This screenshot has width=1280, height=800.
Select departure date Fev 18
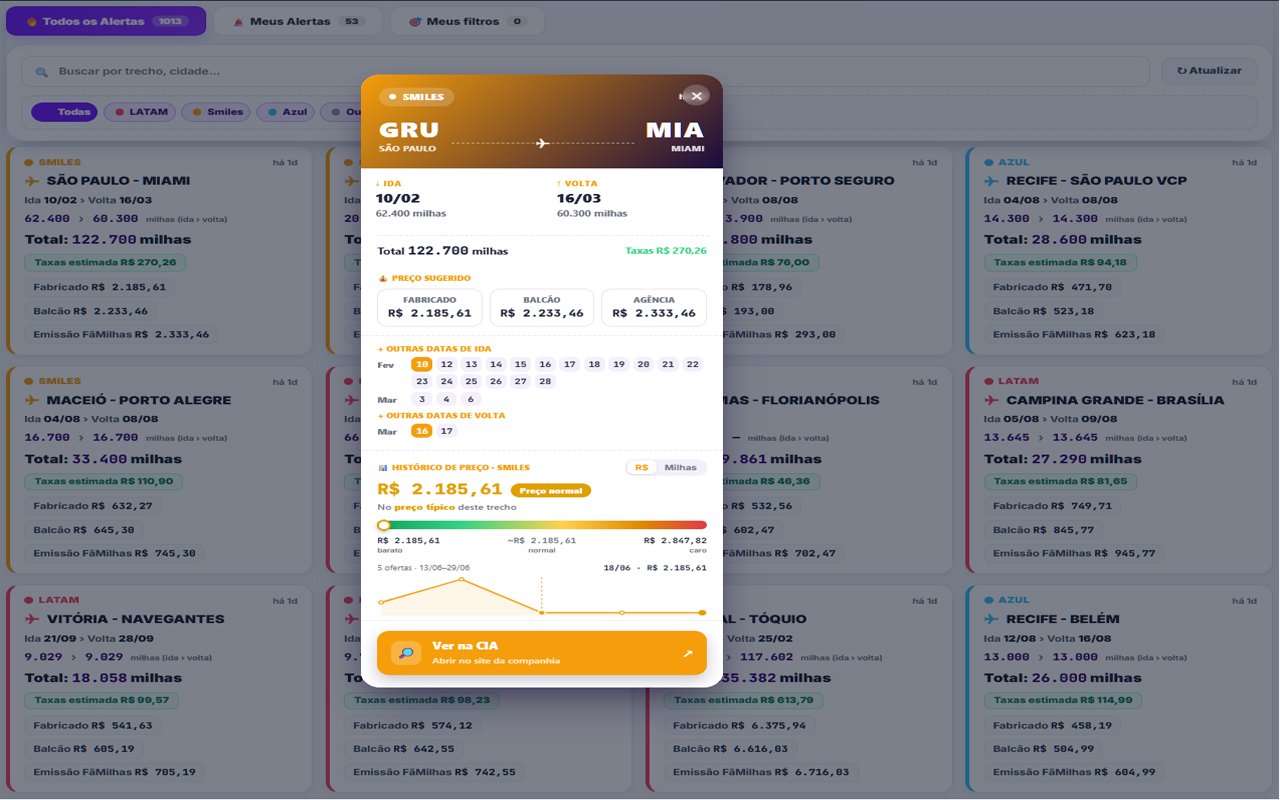pos(594,365)
